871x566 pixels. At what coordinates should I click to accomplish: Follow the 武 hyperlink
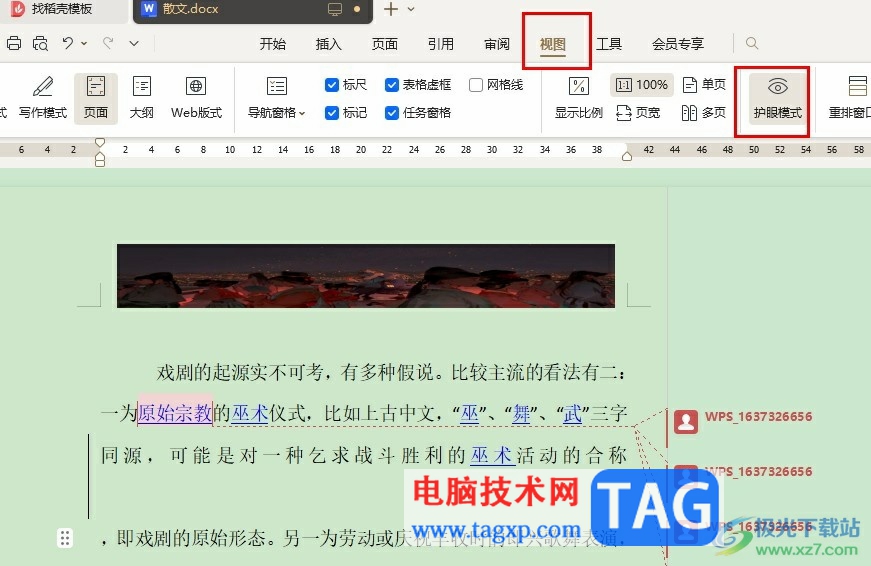point(572,413)
